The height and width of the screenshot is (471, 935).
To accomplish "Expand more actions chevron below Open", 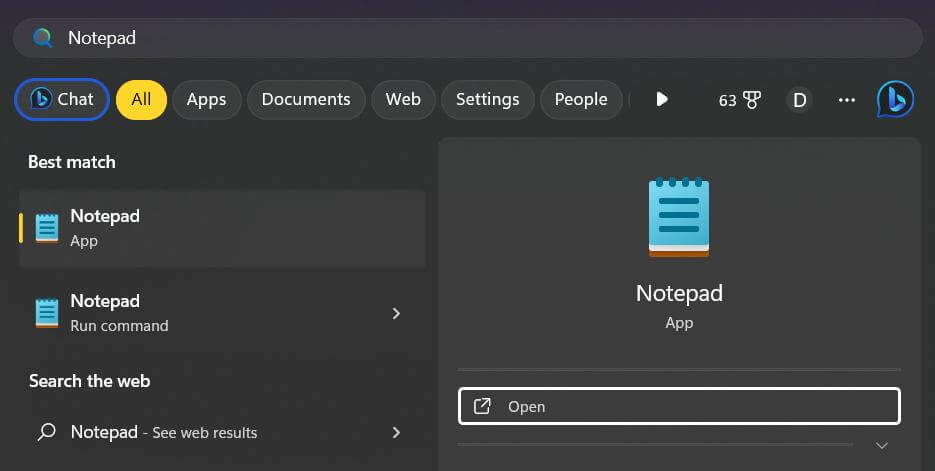I will pos(881,445).
